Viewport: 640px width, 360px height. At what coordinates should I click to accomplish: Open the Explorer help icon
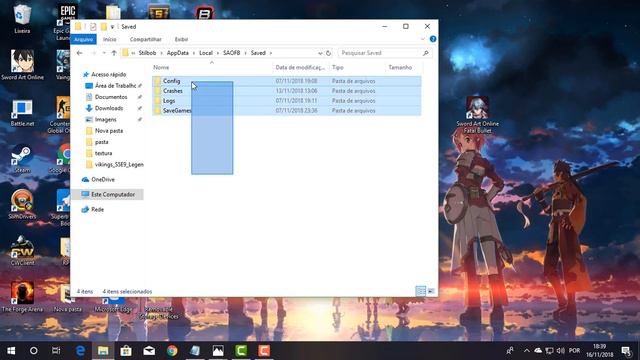pos(433,39)
